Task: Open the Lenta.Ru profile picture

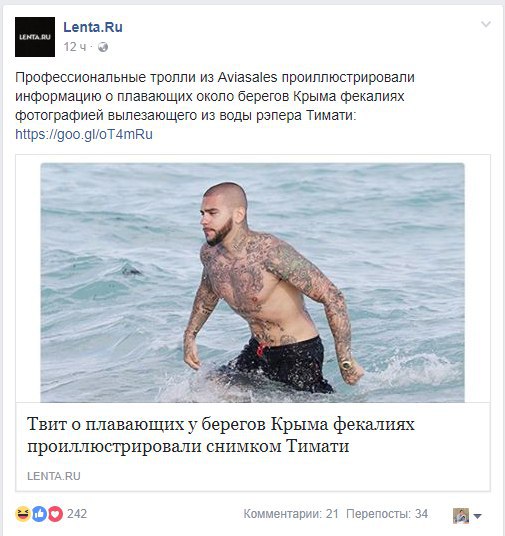Action: (35, 37)
